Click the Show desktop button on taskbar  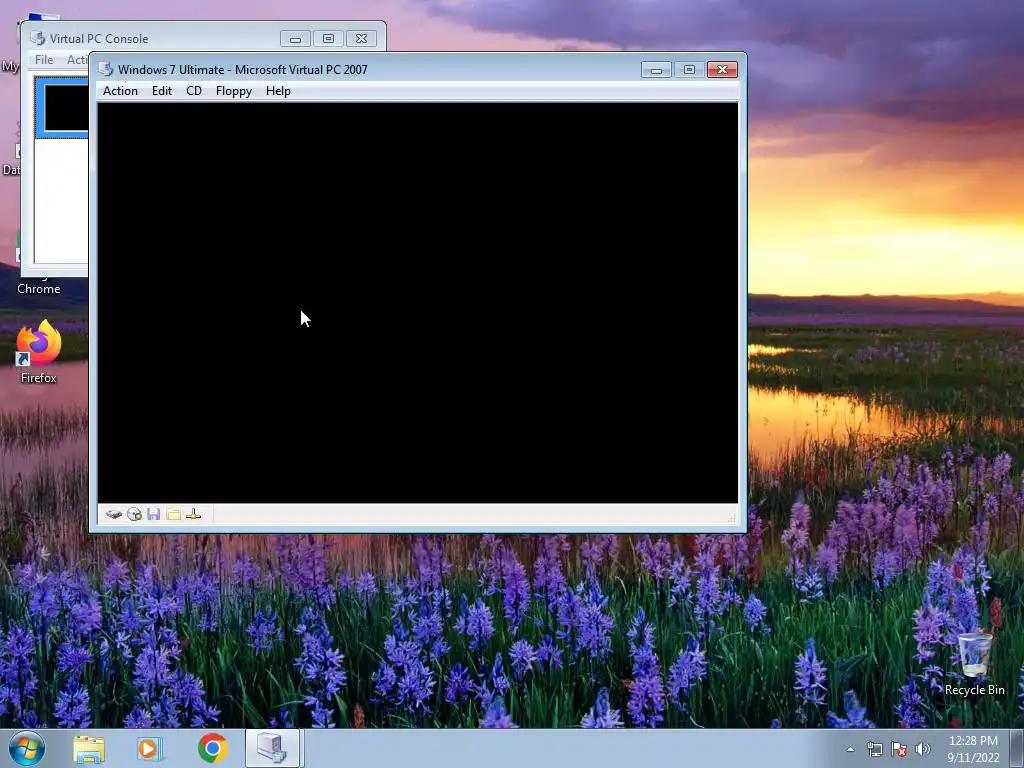pos(1017,748)
